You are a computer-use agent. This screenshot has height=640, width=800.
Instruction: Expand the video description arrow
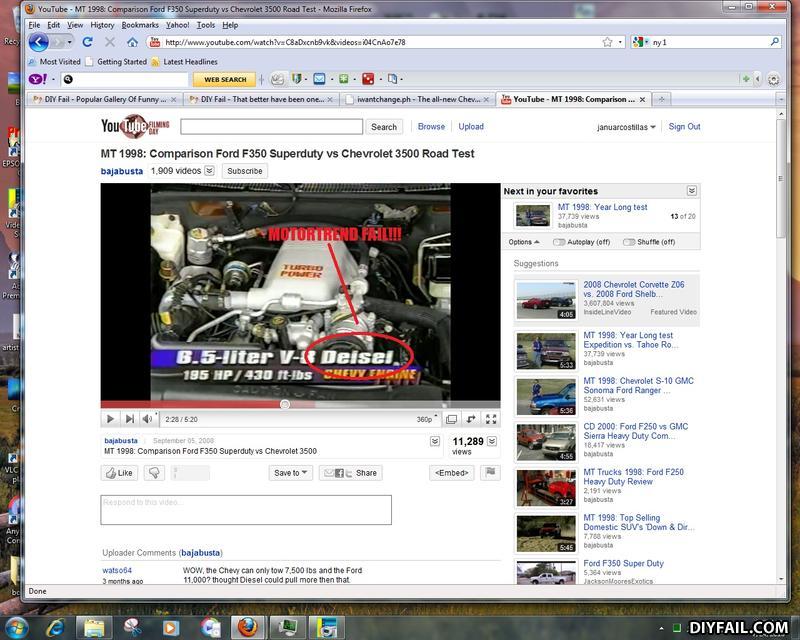(x=435, y=441)
